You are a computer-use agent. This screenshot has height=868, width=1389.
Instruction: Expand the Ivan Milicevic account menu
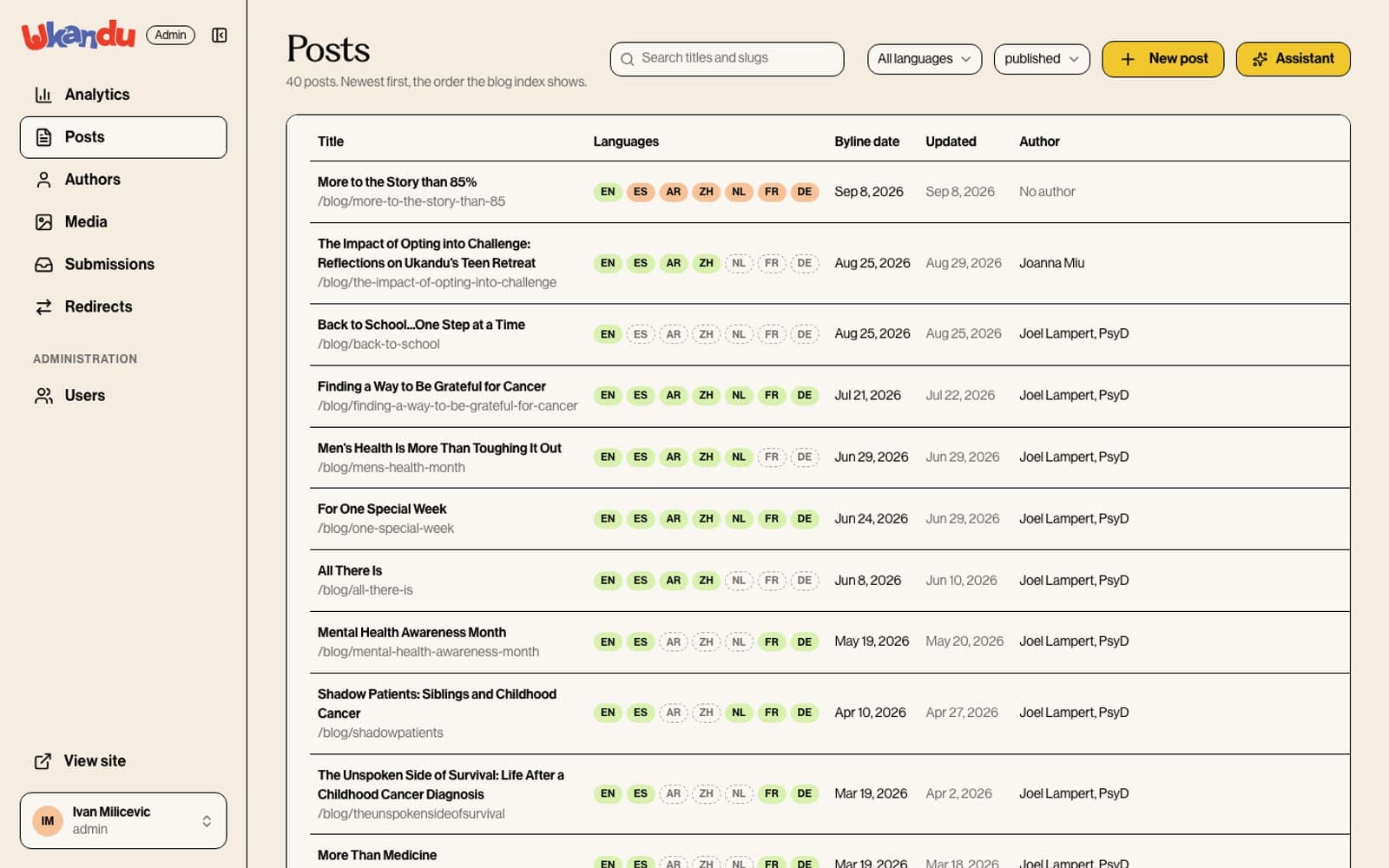click(x=123, y=821)
